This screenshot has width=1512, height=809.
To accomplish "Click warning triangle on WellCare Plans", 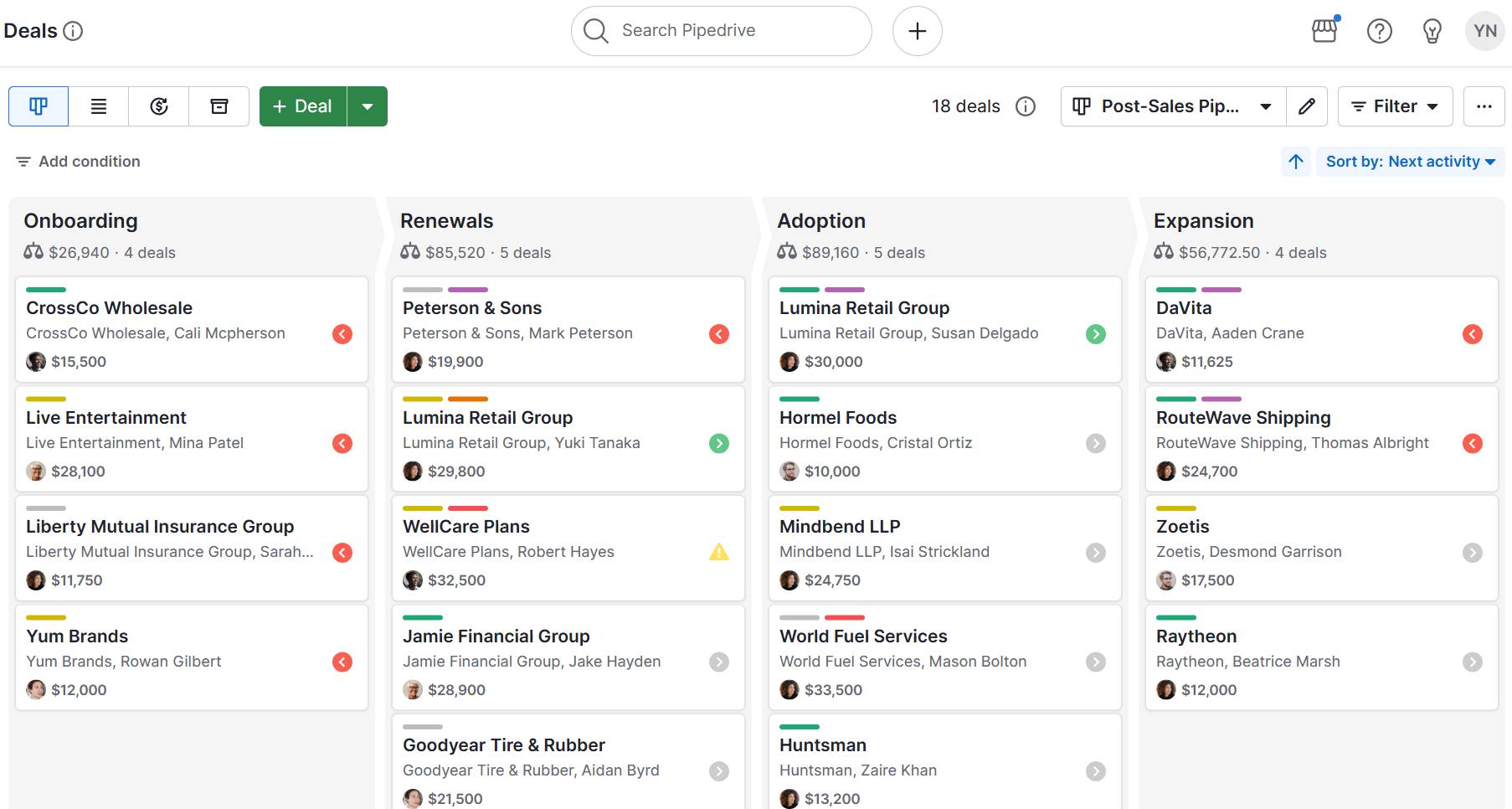I will pyautogui.click(x=719, y=552).
